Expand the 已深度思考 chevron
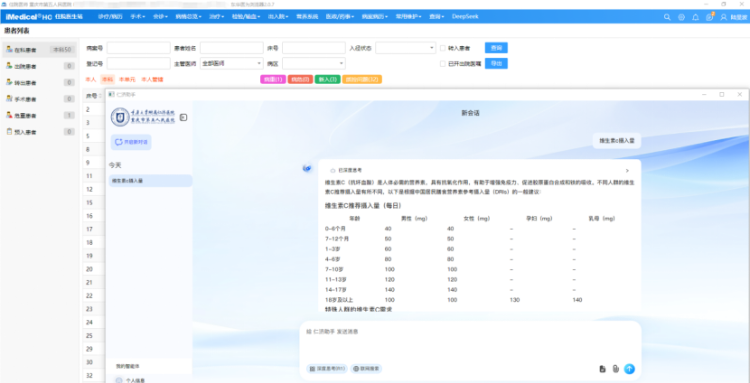This screenshot has width=750, height=383. 627,170
